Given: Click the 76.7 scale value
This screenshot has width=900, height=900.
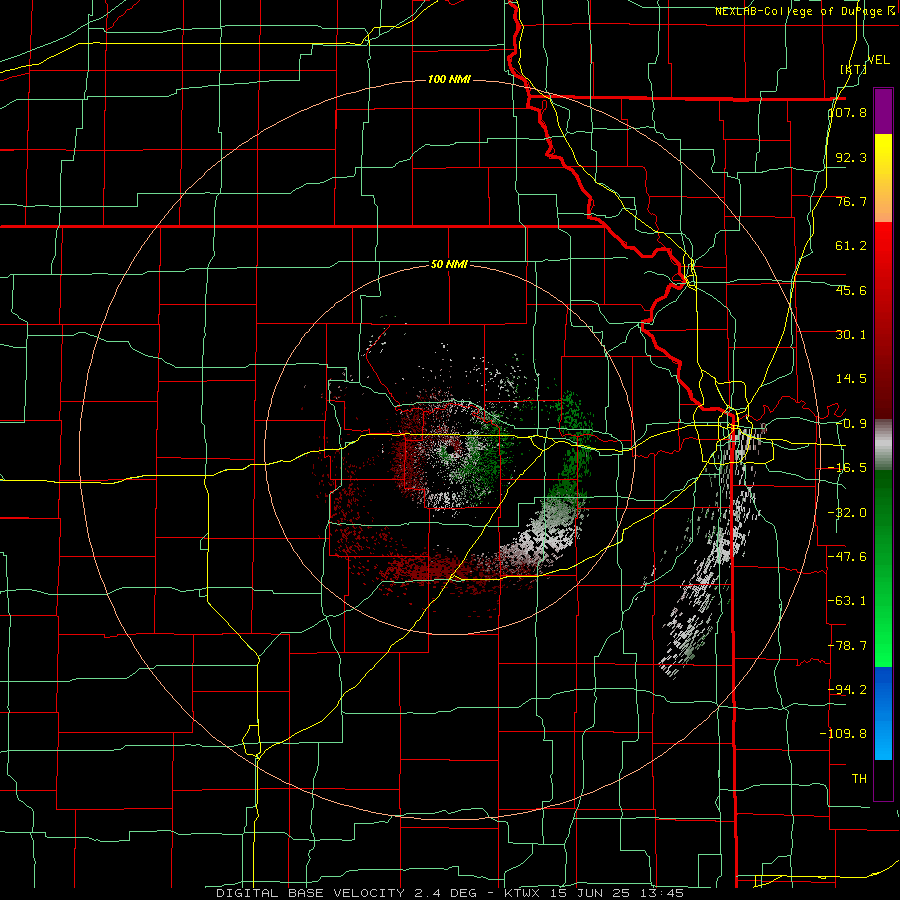Looking at the screenshot, I should [851, 201].
